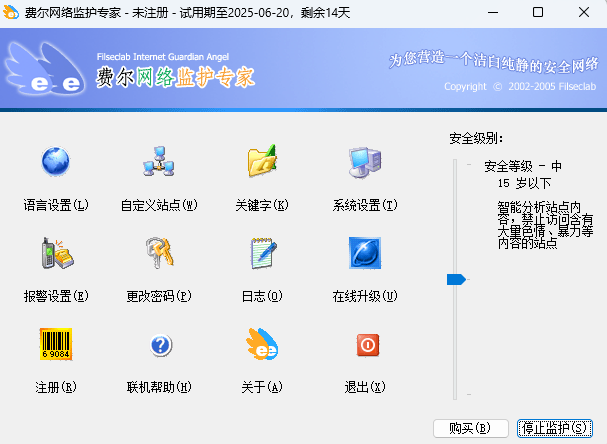The image size is (607, 444).
Task: Click the 关键字(K) label
Action: 262,205
